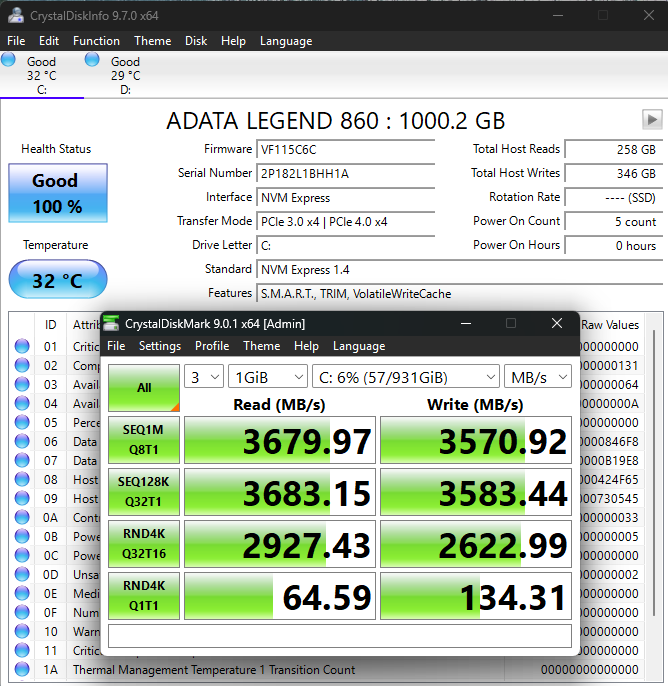Click the status orb of attribute 0D
The height and width of the screenshot is (686, 668).
pos(22,574)
